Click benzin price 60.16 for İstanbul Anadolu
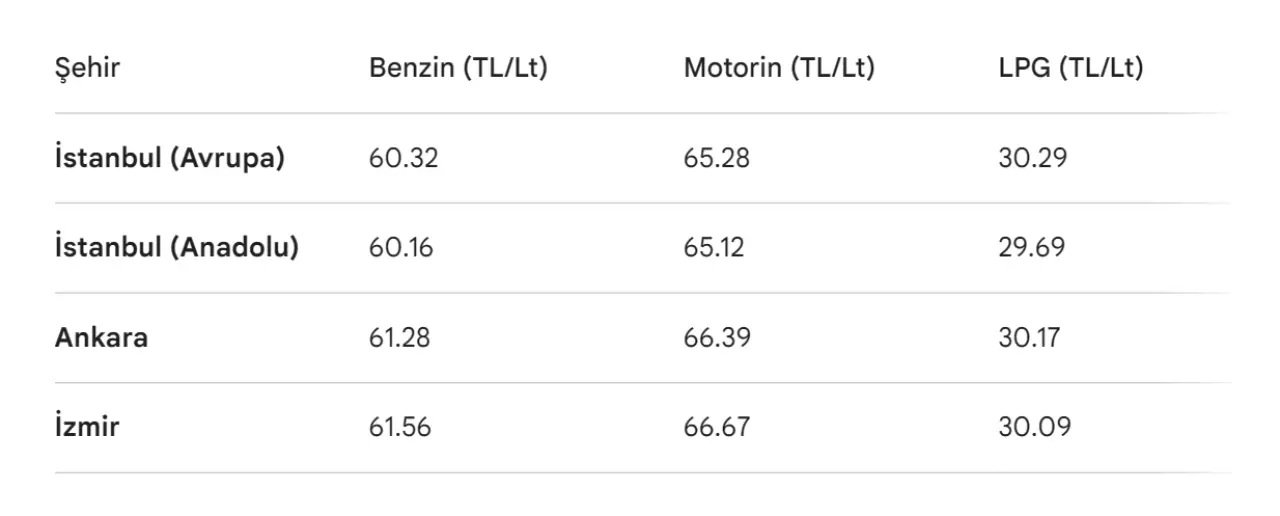The image size is (1280, 516). (x=401, y=248)
